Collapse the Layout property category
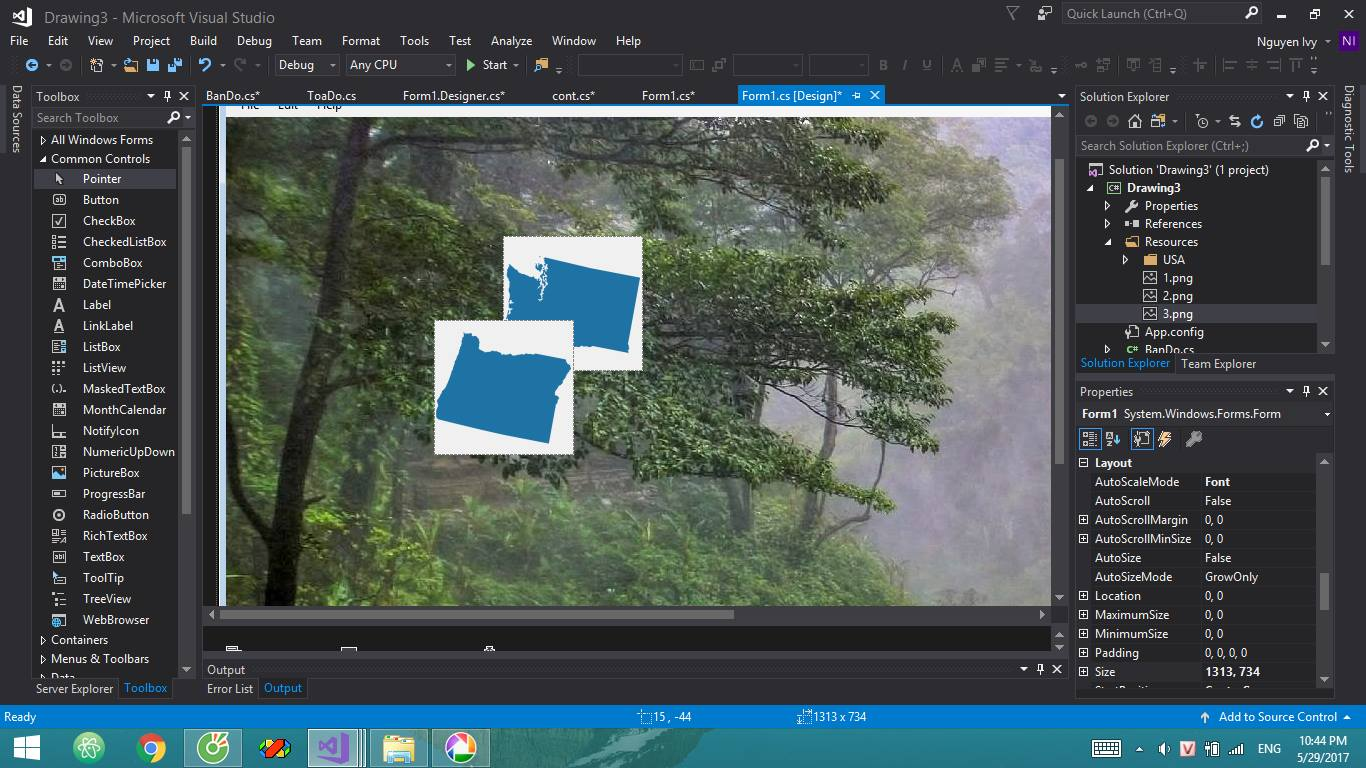 (x=1084, y=463)
